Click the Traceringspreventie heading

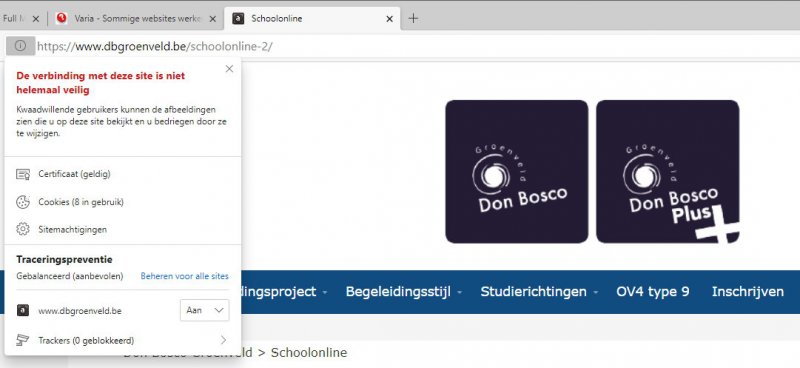click(x=64, y=260)
